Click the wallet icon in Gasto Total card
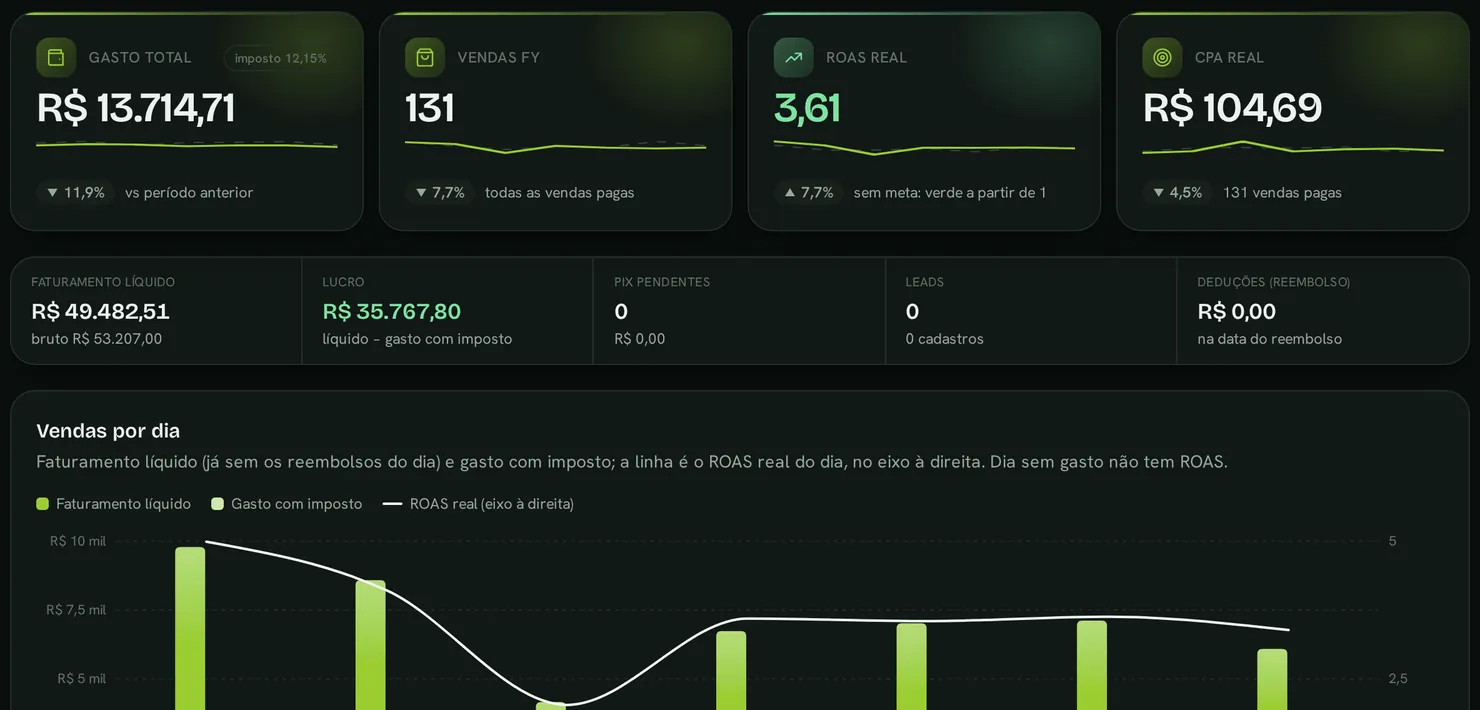 56,57
